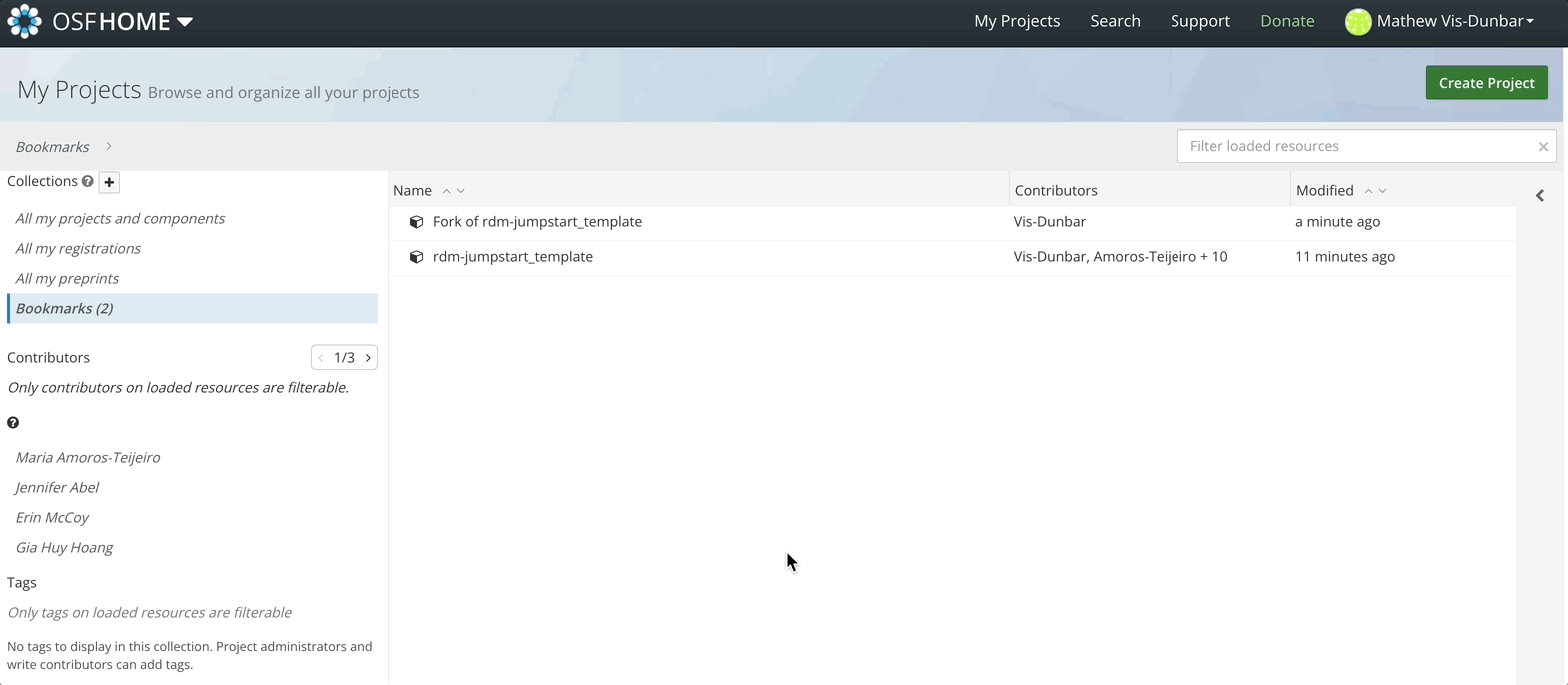The width and height of the screenshot is (1568, 685).
Task: Sort Modified column descending
Action: click(x=1383, y=191)
